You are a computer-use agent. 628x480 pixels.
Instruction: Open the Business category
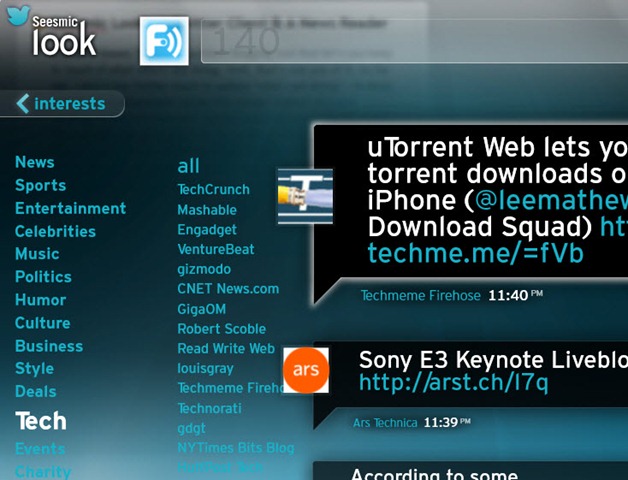pos(49,346)
